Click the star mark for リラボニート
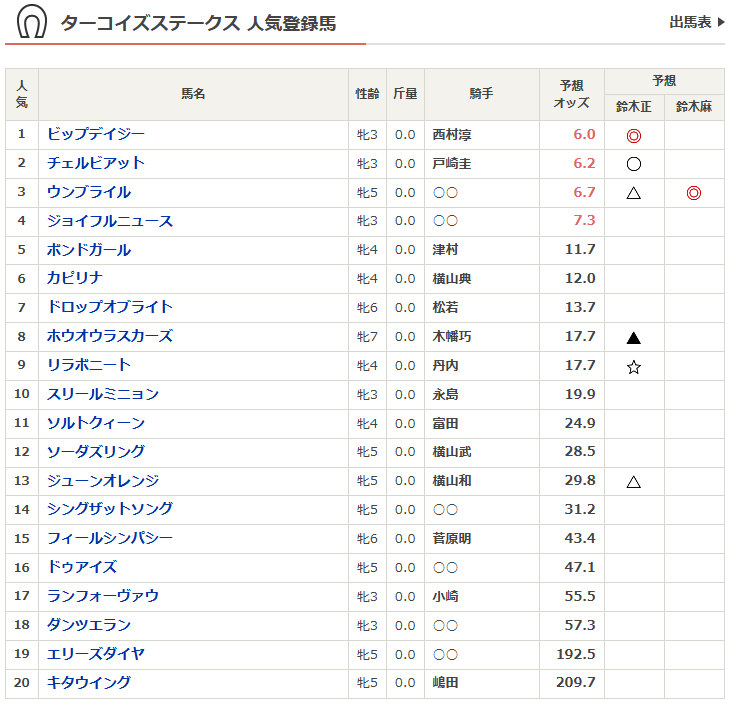The width and height of the screenshot is (731, 704). click(633, 367)
